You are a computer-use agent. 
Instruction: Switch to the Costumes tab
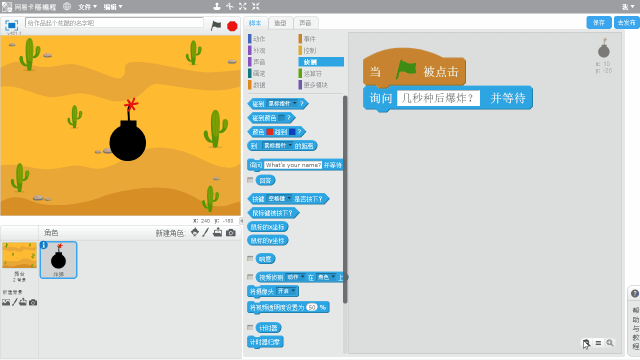point(280,23)
